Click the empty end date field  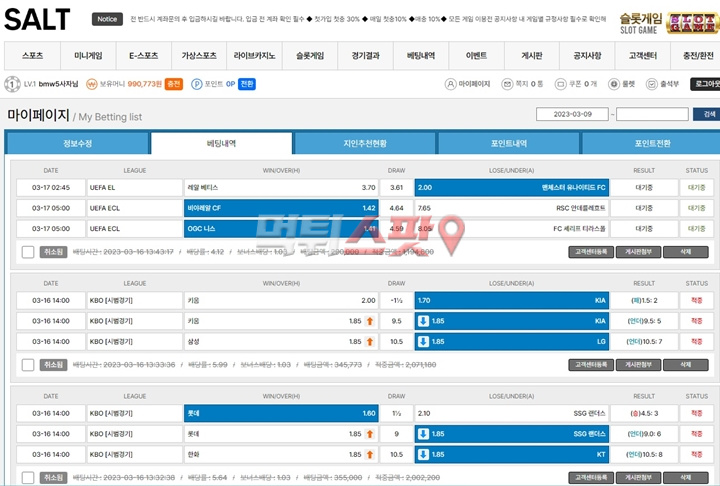pyautogui.click(x=652, y=114)
